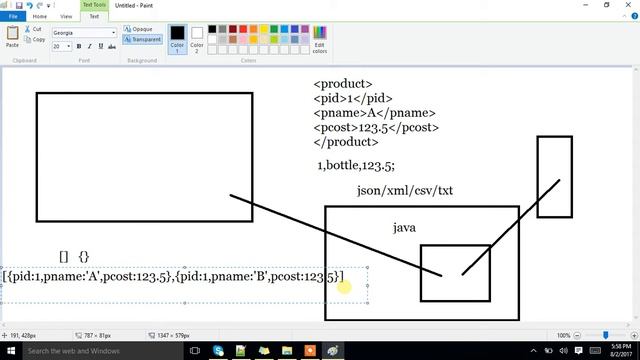Screen dimensions: 640x360
Task: Pick the yellow color swatch
Action: coord(264,29)
